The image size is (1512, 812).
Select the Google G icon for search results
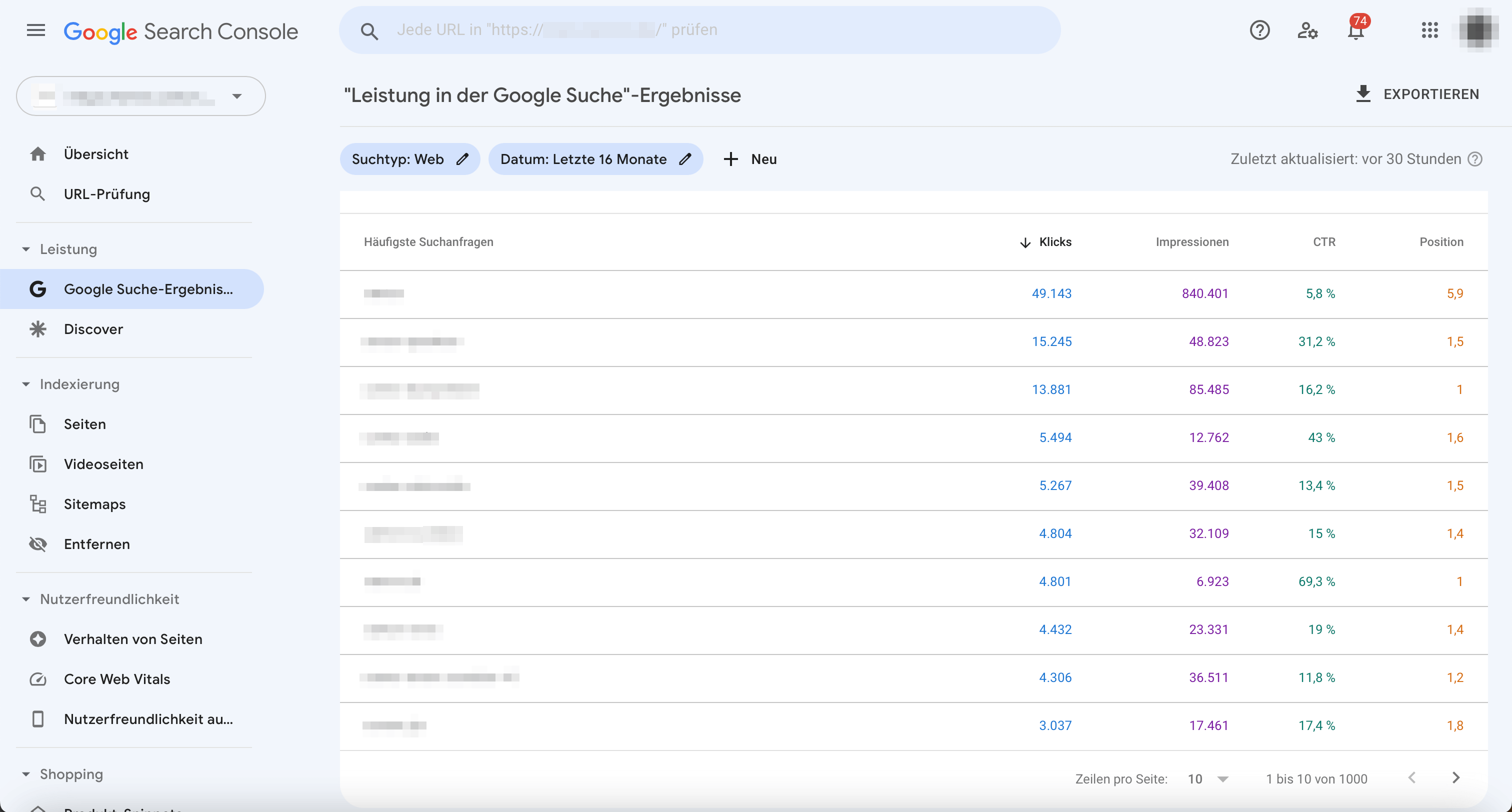[x=38, y=289]
